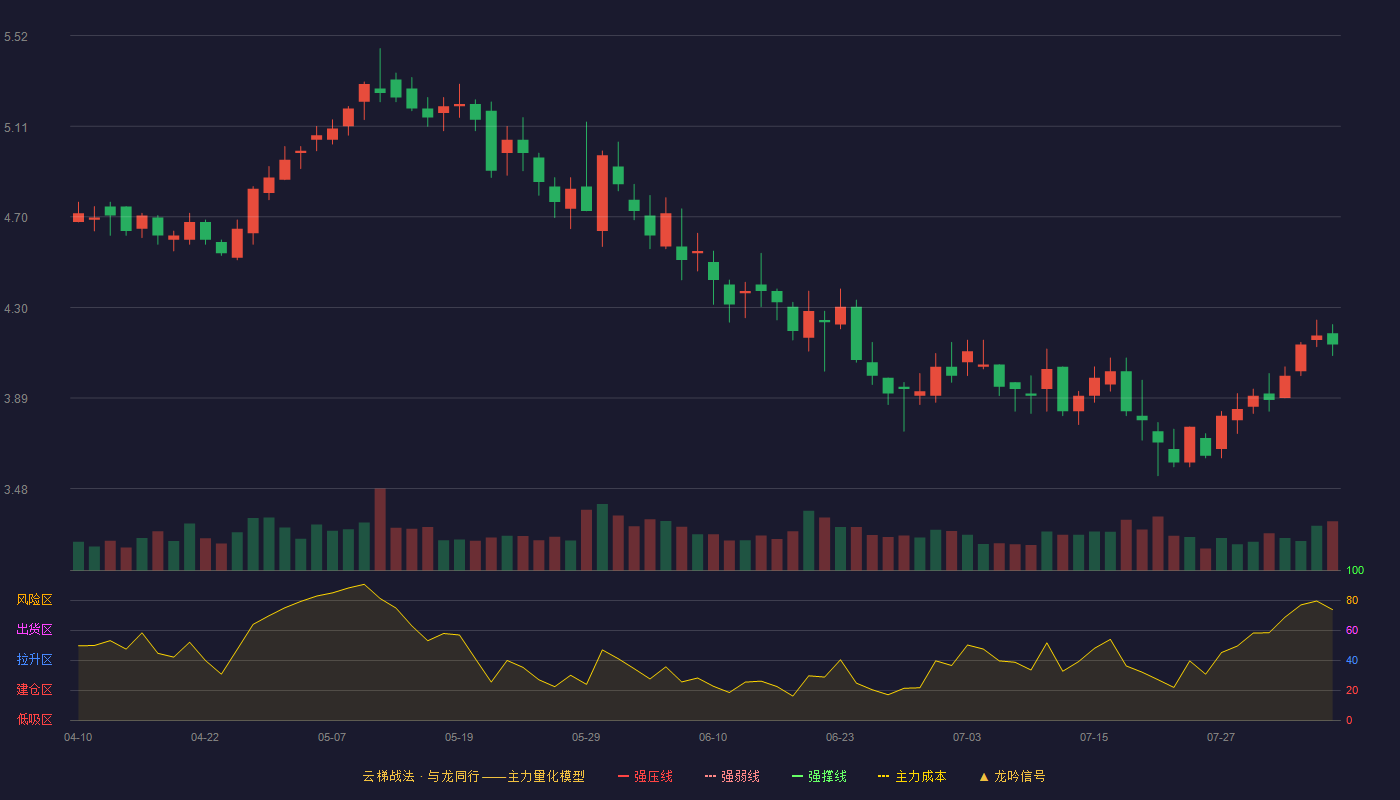
Task: Select the 低吸区 zone label
Action: pyautogui.click(x=34, y=719)
